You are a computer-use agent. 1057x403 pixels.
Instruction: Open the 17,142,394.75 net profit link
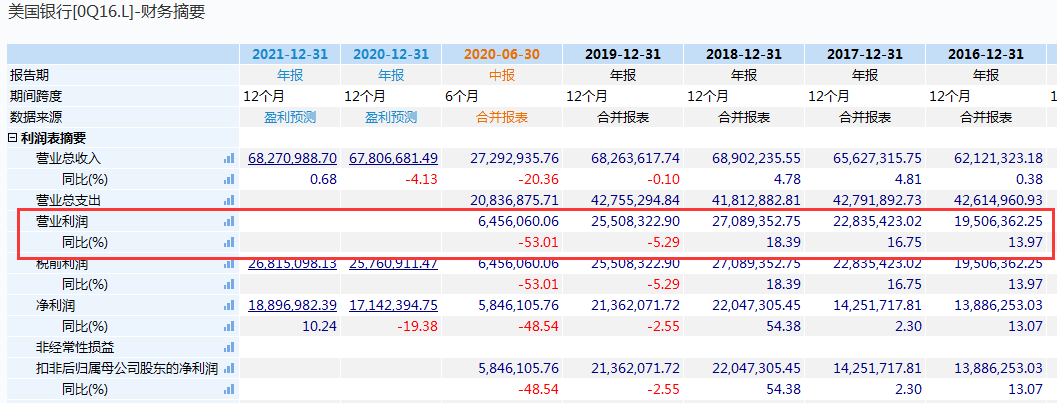click(x=393, y=305)
